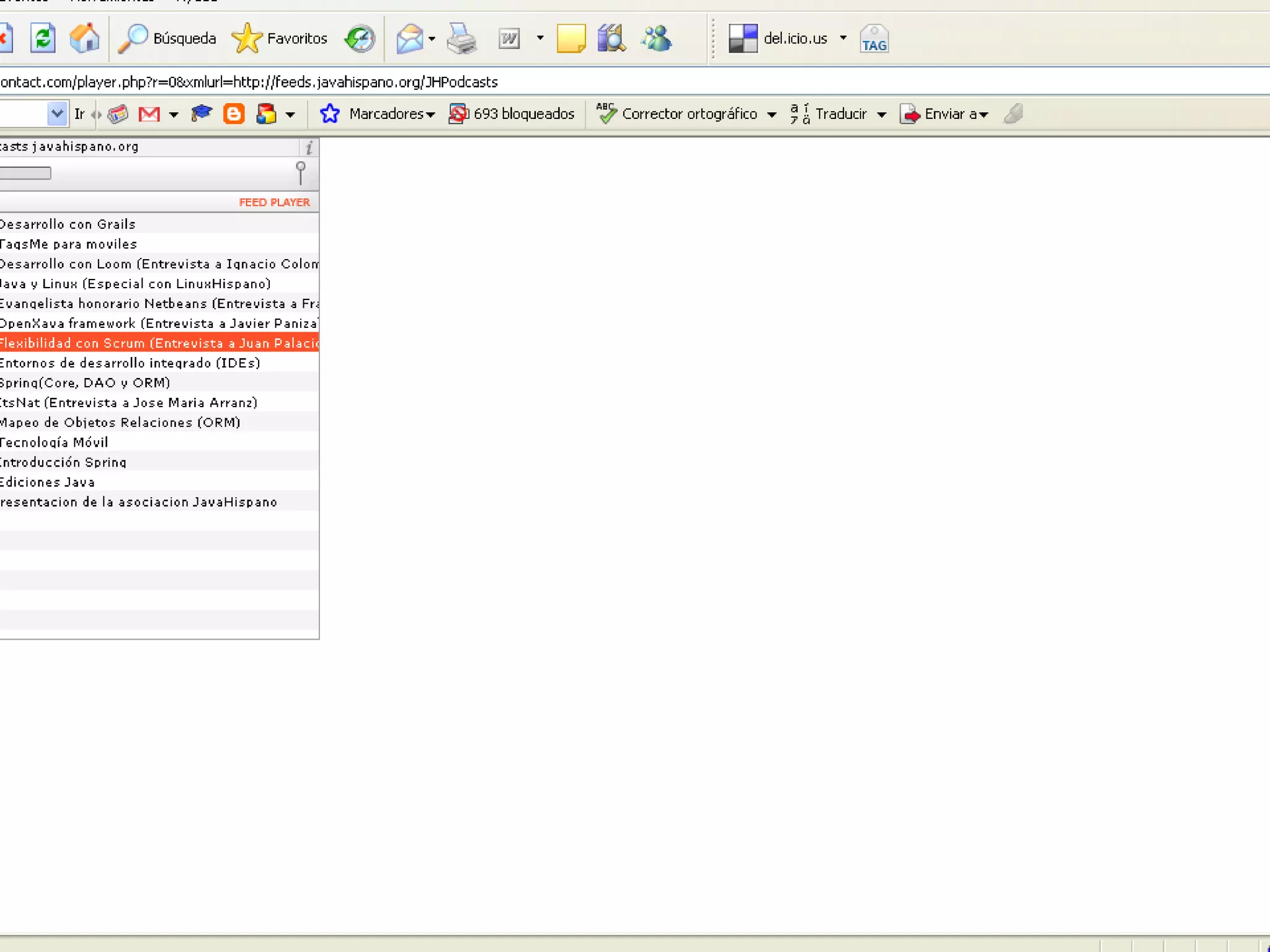Open the Google search box dropdown
The image size is (1270, 952).
click(57, 114)
